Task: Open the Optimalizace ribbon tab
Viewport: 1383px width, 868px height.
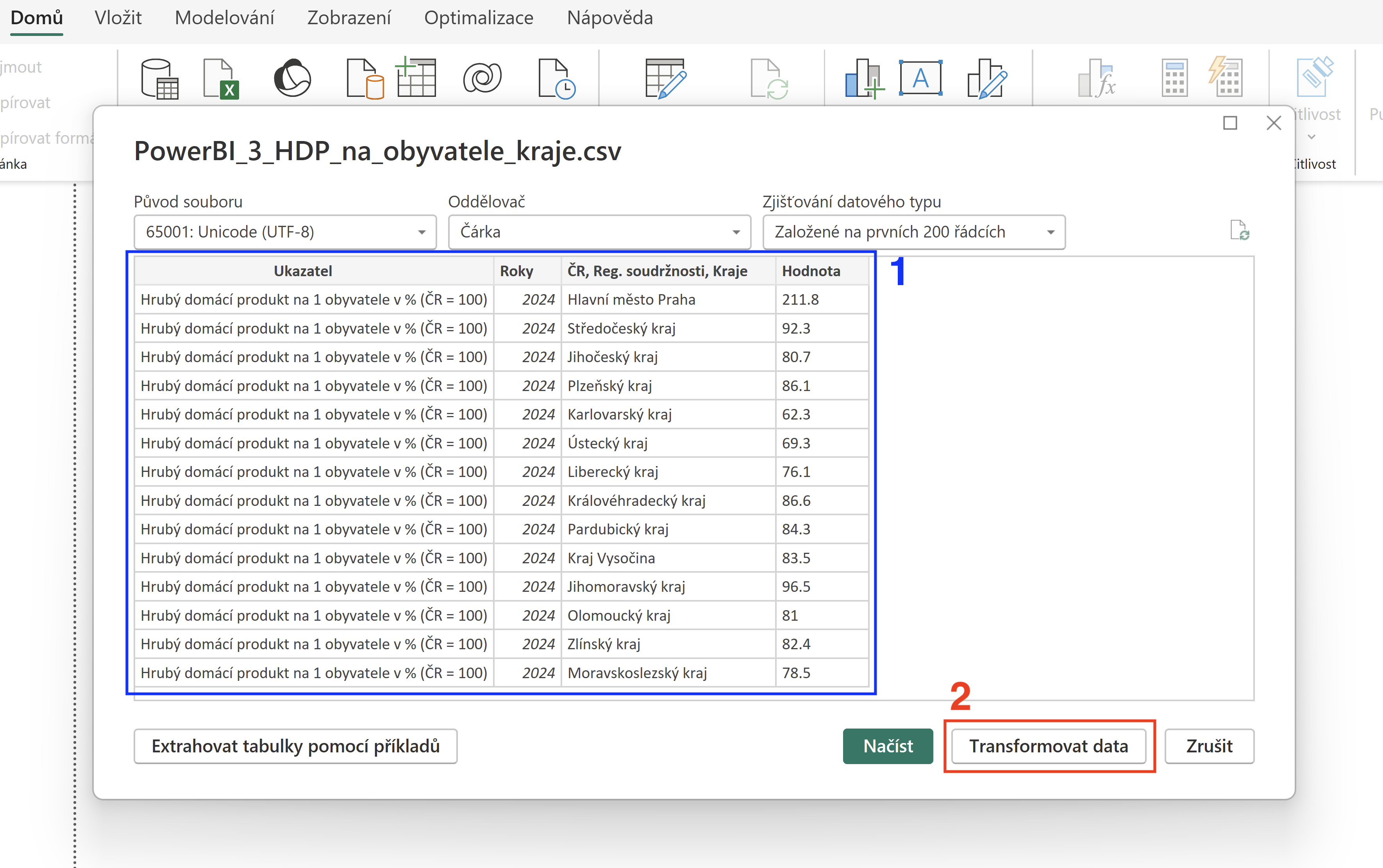Action: pyautogui.click(x=479, y=18)
